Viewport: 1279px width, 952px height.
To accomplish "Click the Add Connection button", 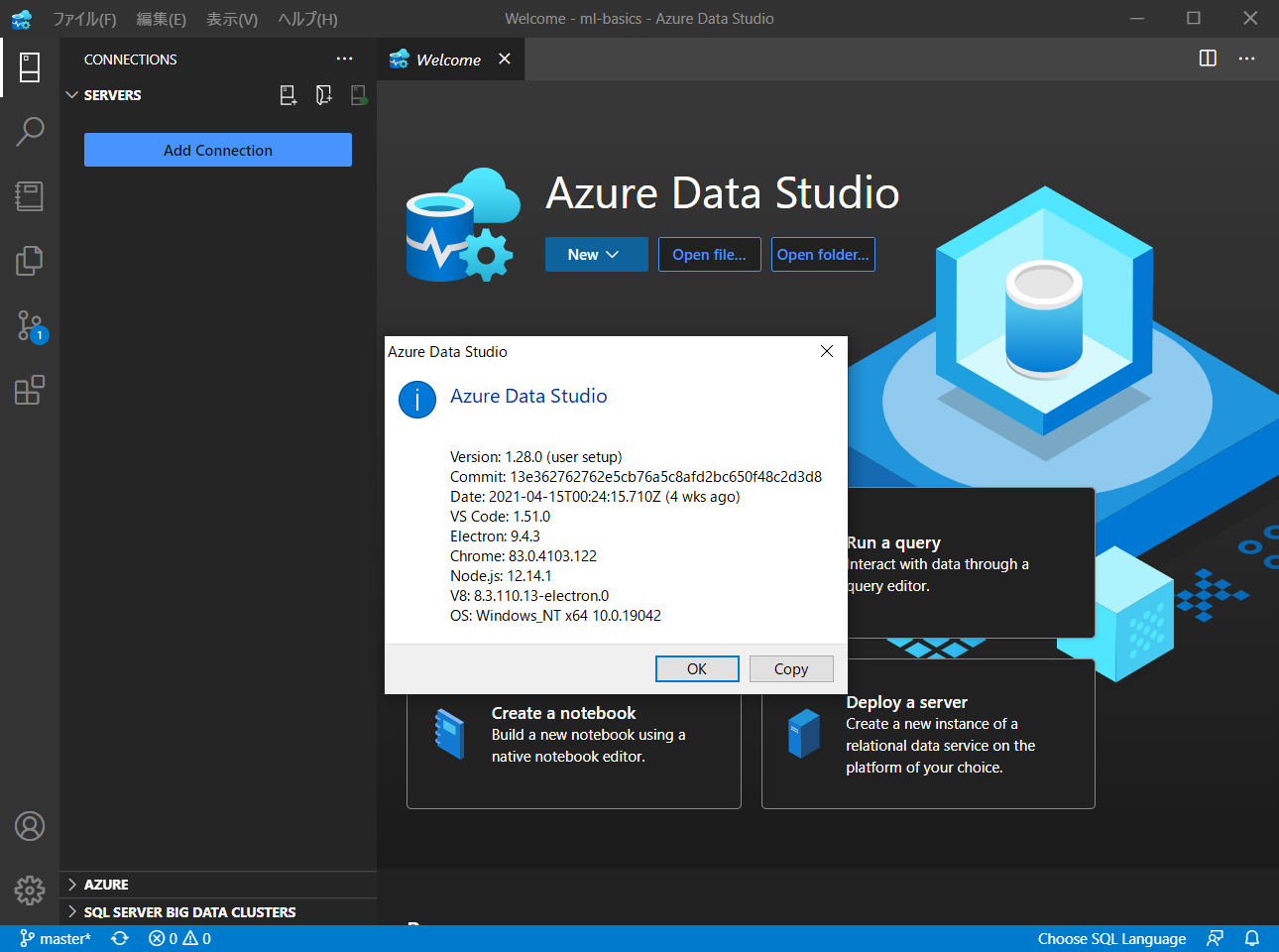I will coord(217,150).
